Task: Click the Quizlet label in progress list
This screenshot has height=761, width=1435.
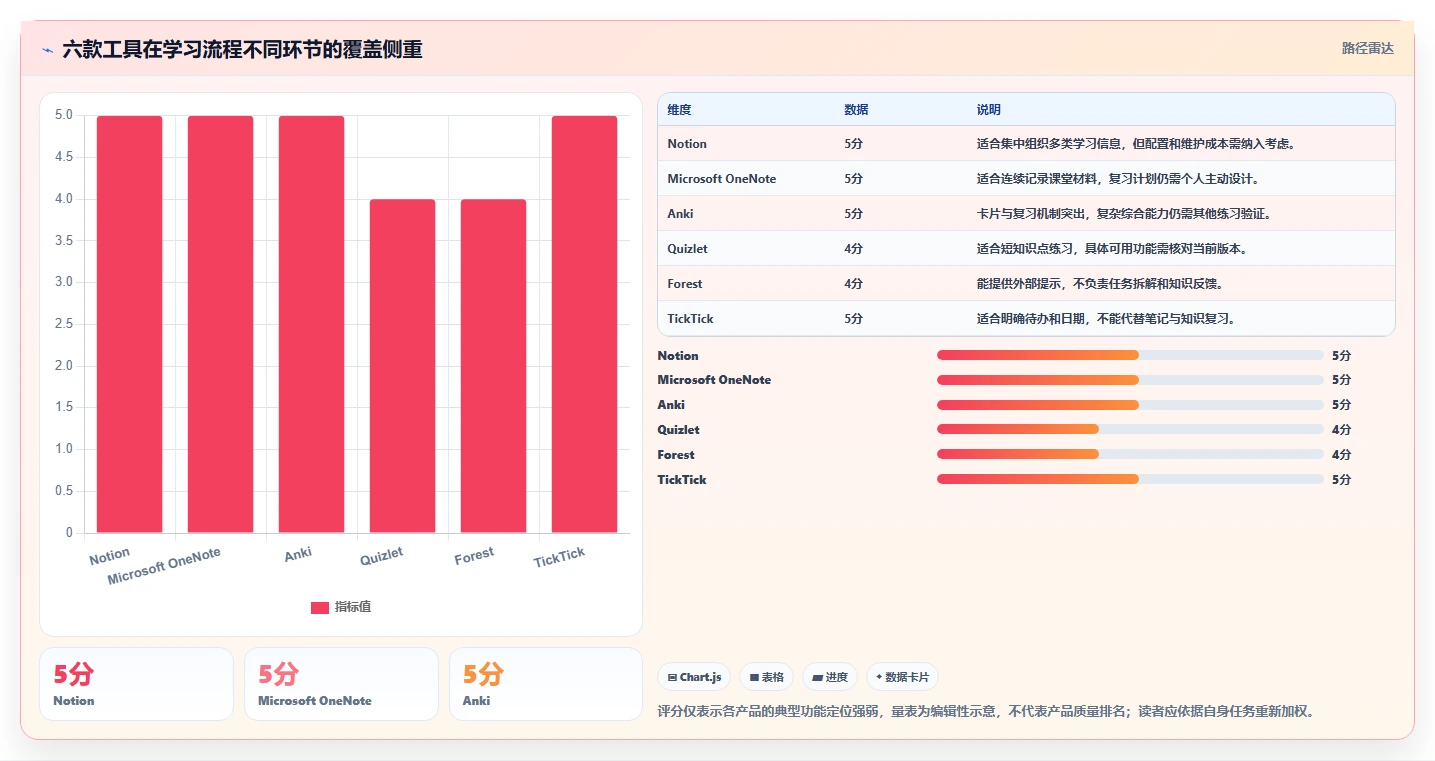Action: coord(678,430)
